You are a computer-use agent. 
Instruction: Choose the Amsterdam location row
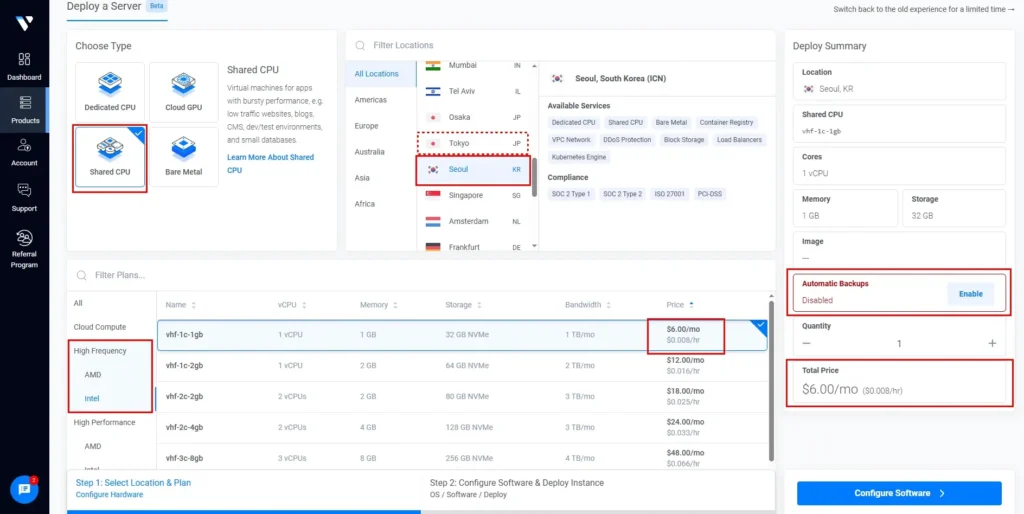click(x=475, y=221)
